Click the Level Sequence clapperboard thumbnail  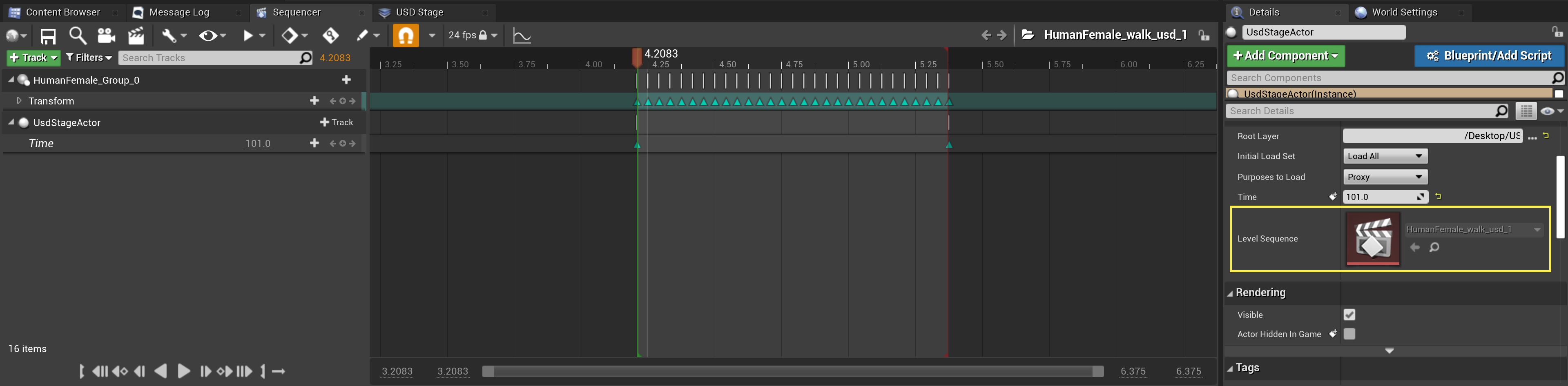pyautogui.click(x=1373, y=238)
